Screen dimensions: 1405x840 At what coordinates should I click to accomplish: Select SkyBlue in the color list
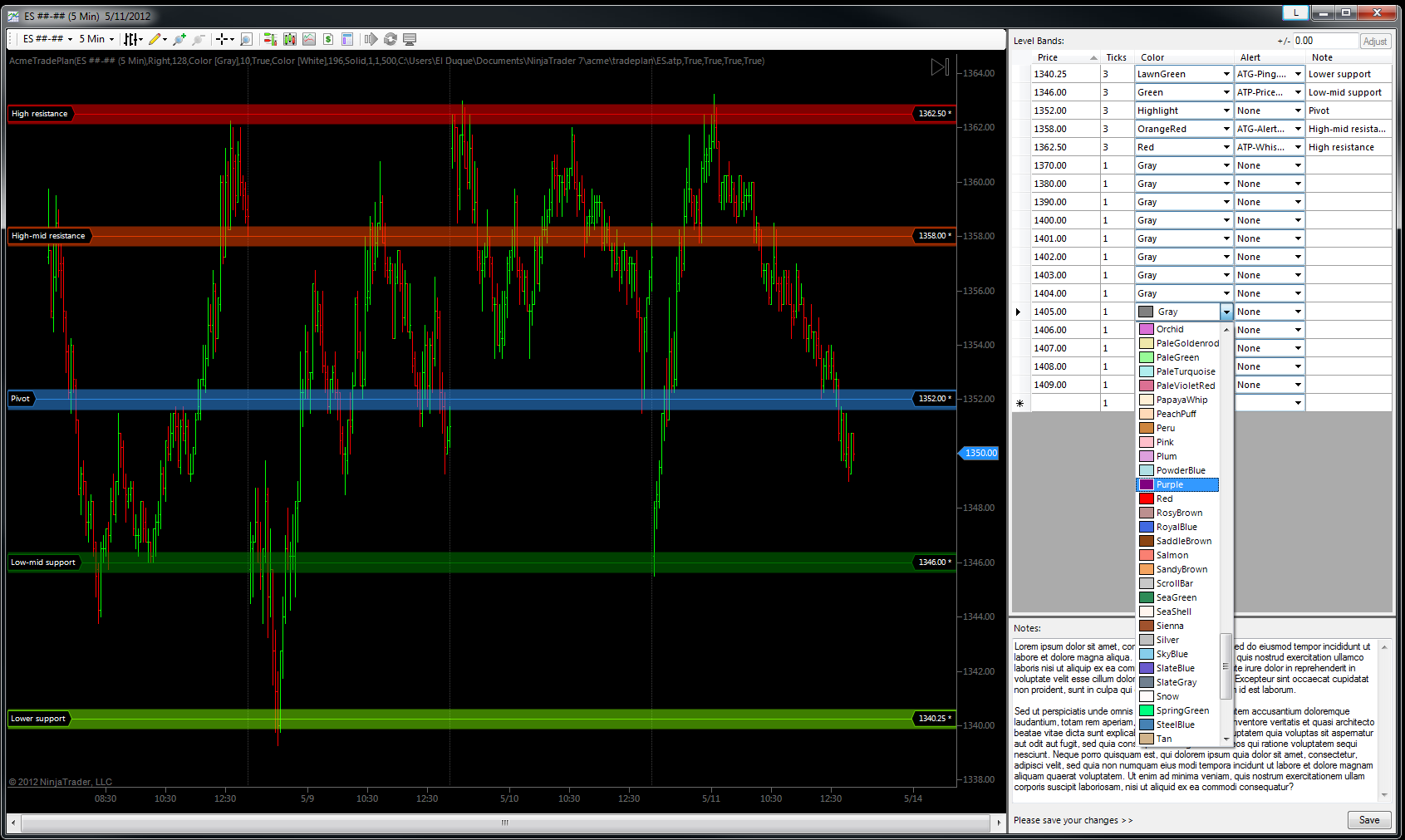click(x=1177, y=654)
